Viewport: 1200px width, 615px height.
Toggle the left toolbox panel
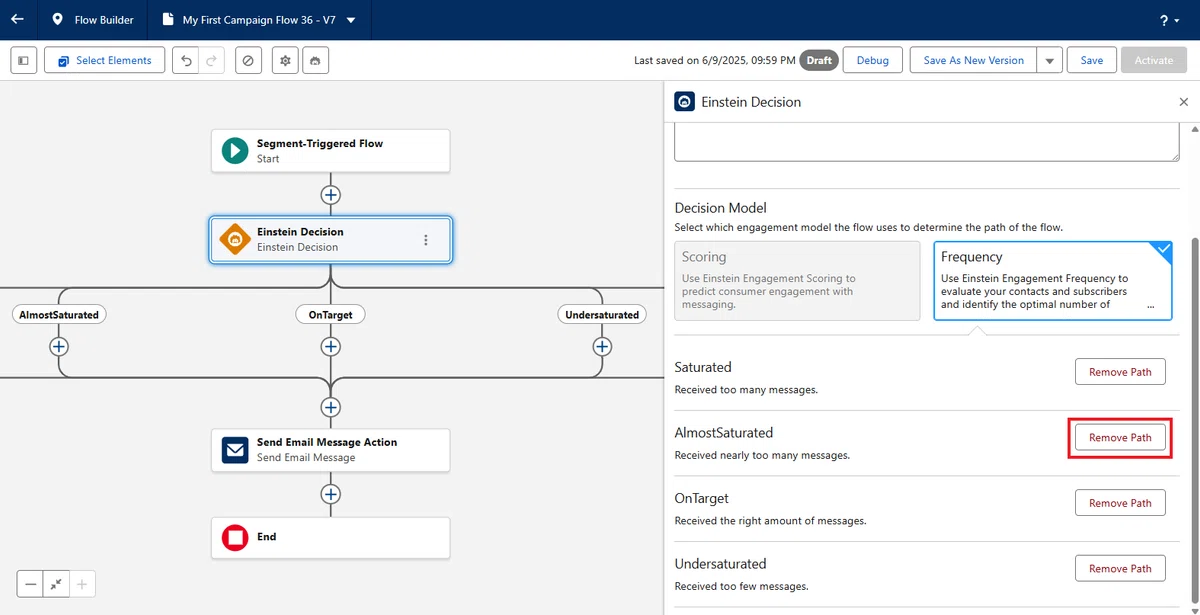pos(24,60)
